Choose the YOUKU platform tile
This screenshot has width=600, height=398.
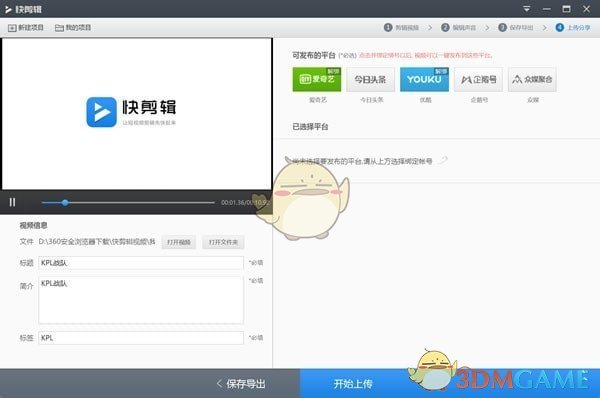pyautogui.click(x=424, y=80)
